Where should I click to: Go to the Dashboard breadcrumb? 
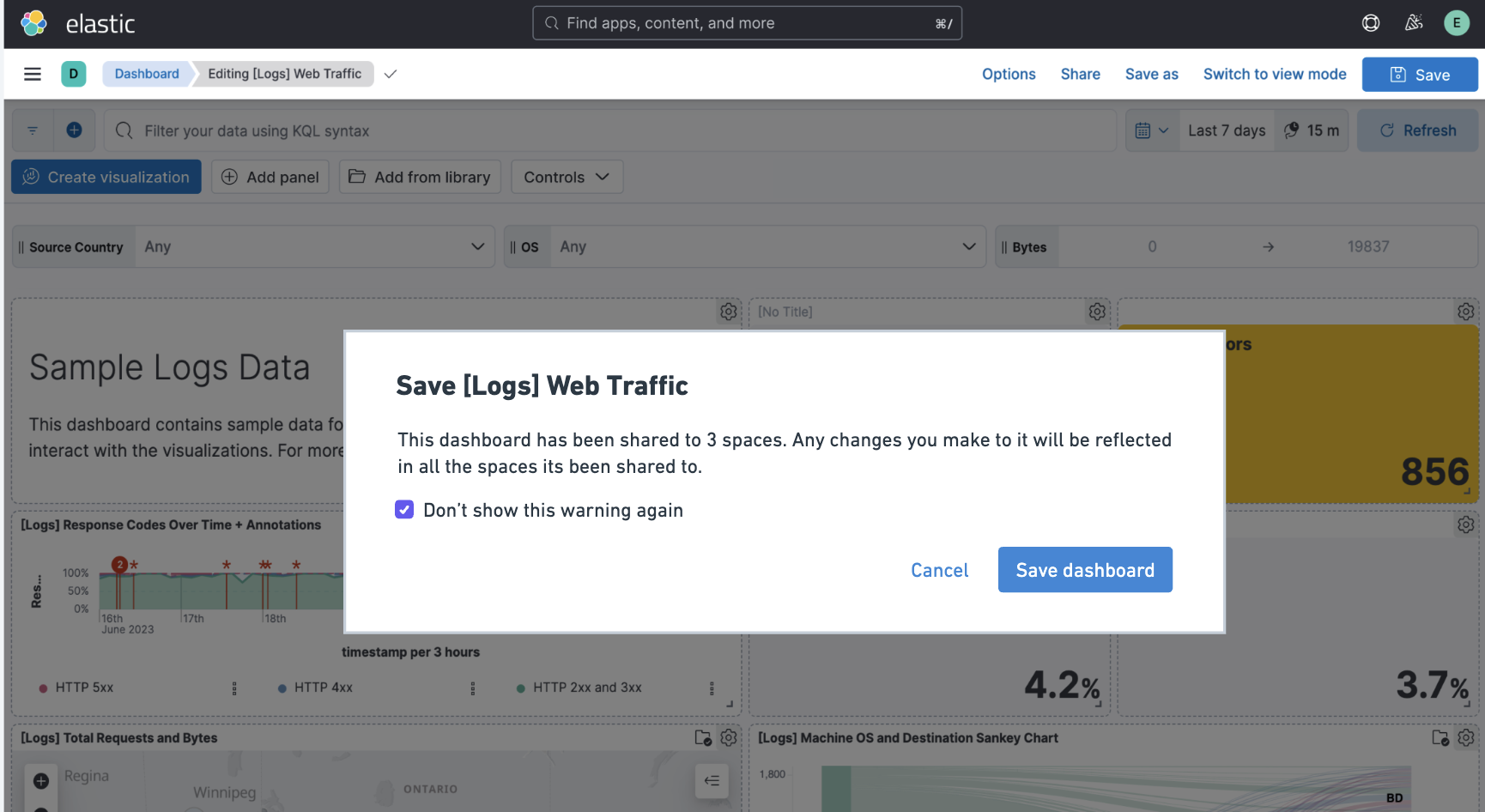tap(147, 74)
